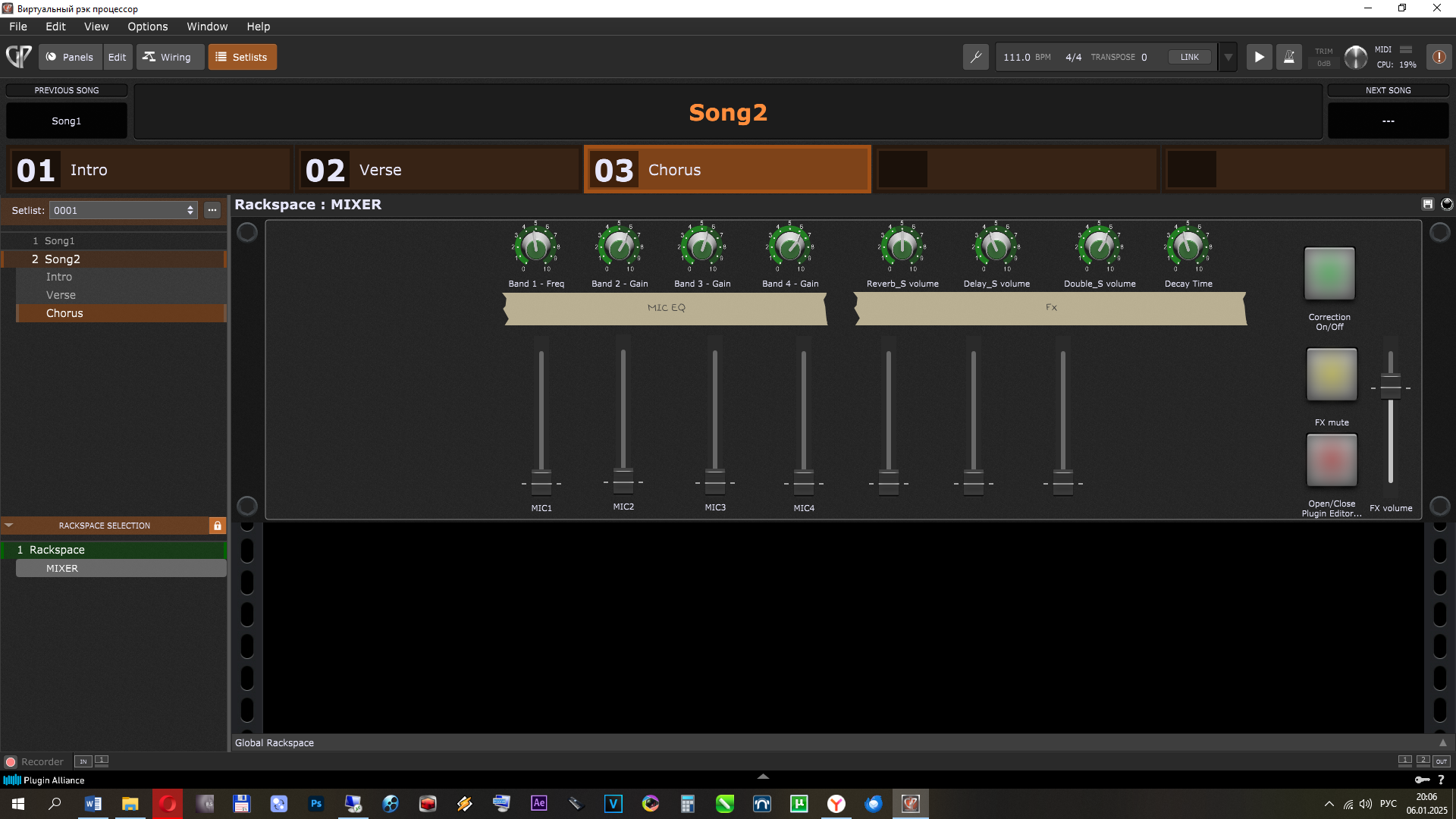Image resolution: width=1456 pixels, height=819 pixels.
Task: Click the red panic alert icon
Action: coord(1439,57)
